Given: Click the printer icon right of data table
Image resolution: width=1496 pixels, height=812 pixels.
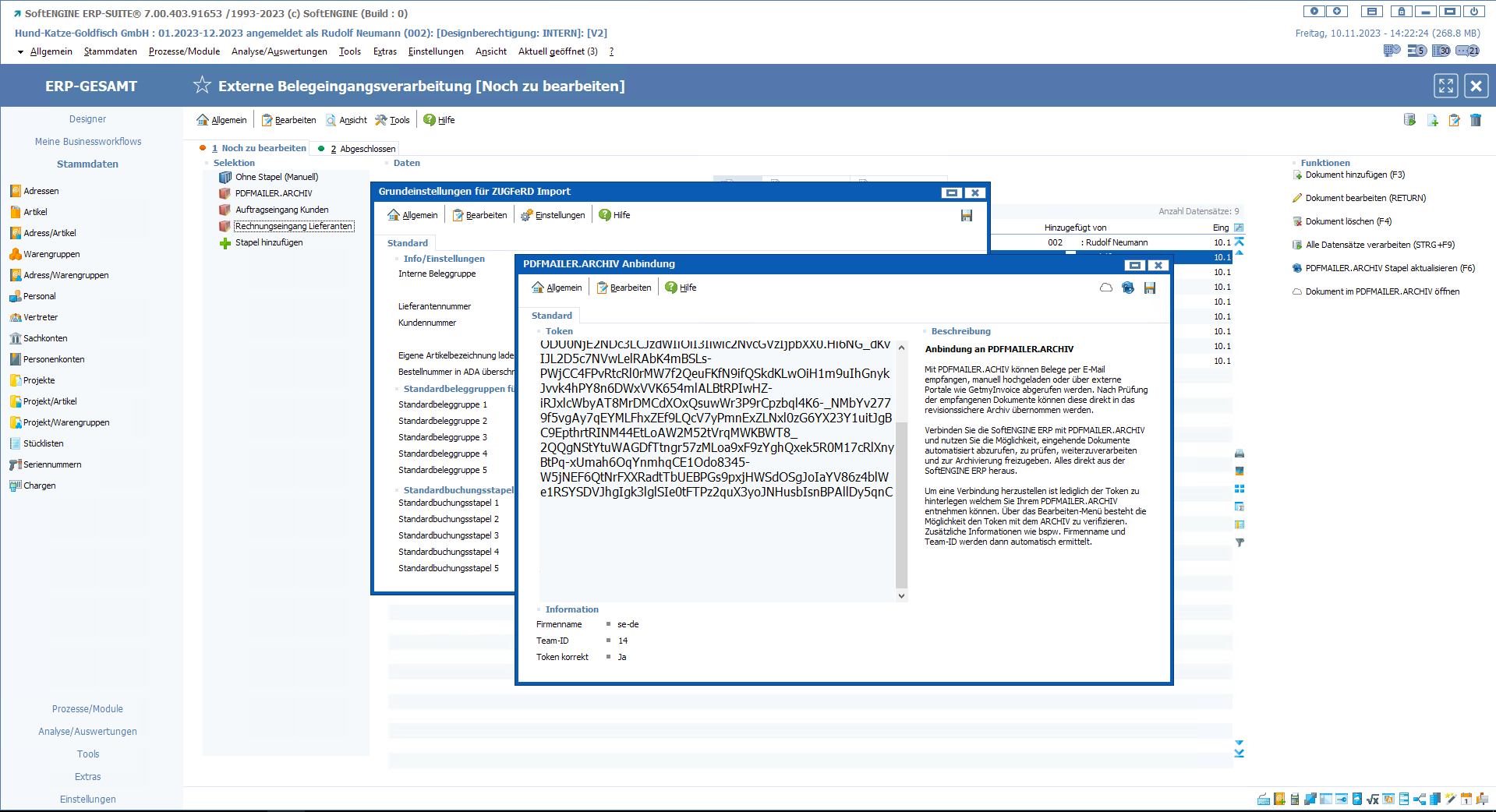Looking at the screenshot, I should click(x=1240, y=454).
